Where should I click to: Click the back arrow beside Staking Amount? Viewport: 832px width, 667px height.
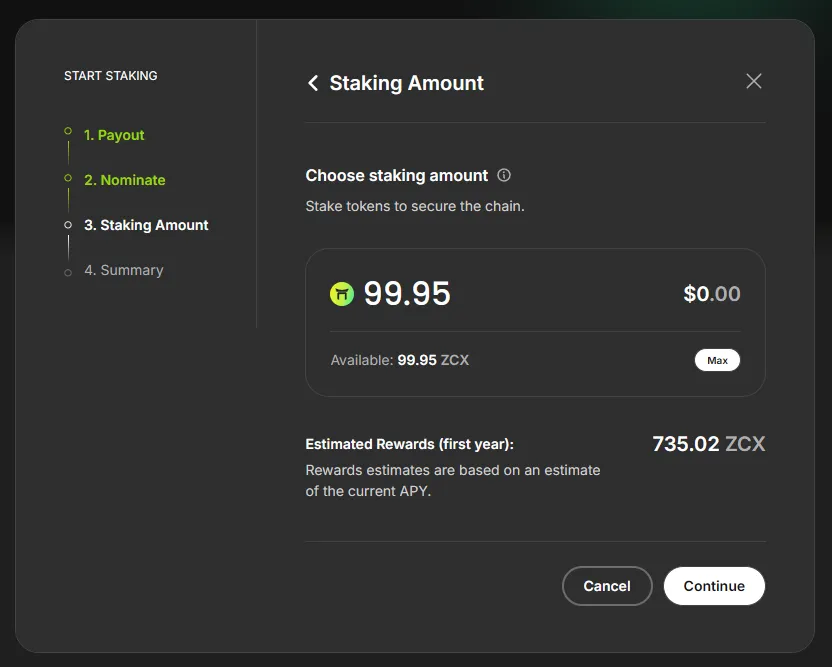click(313, 83)
